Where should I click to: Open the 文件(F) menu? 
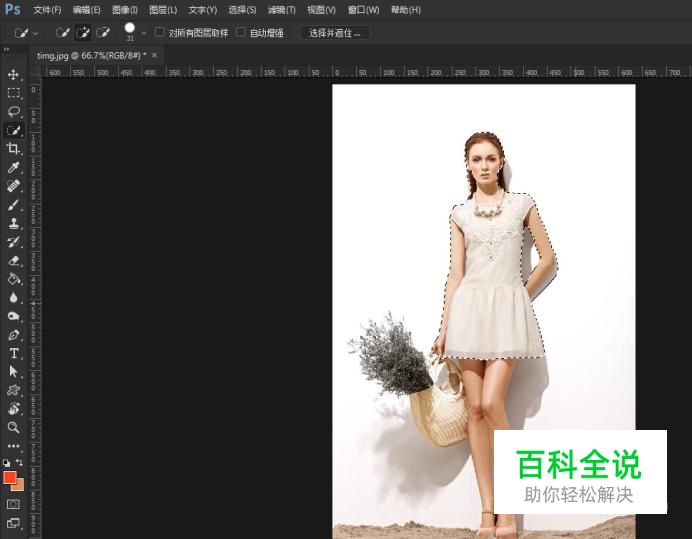pos(47,10)
